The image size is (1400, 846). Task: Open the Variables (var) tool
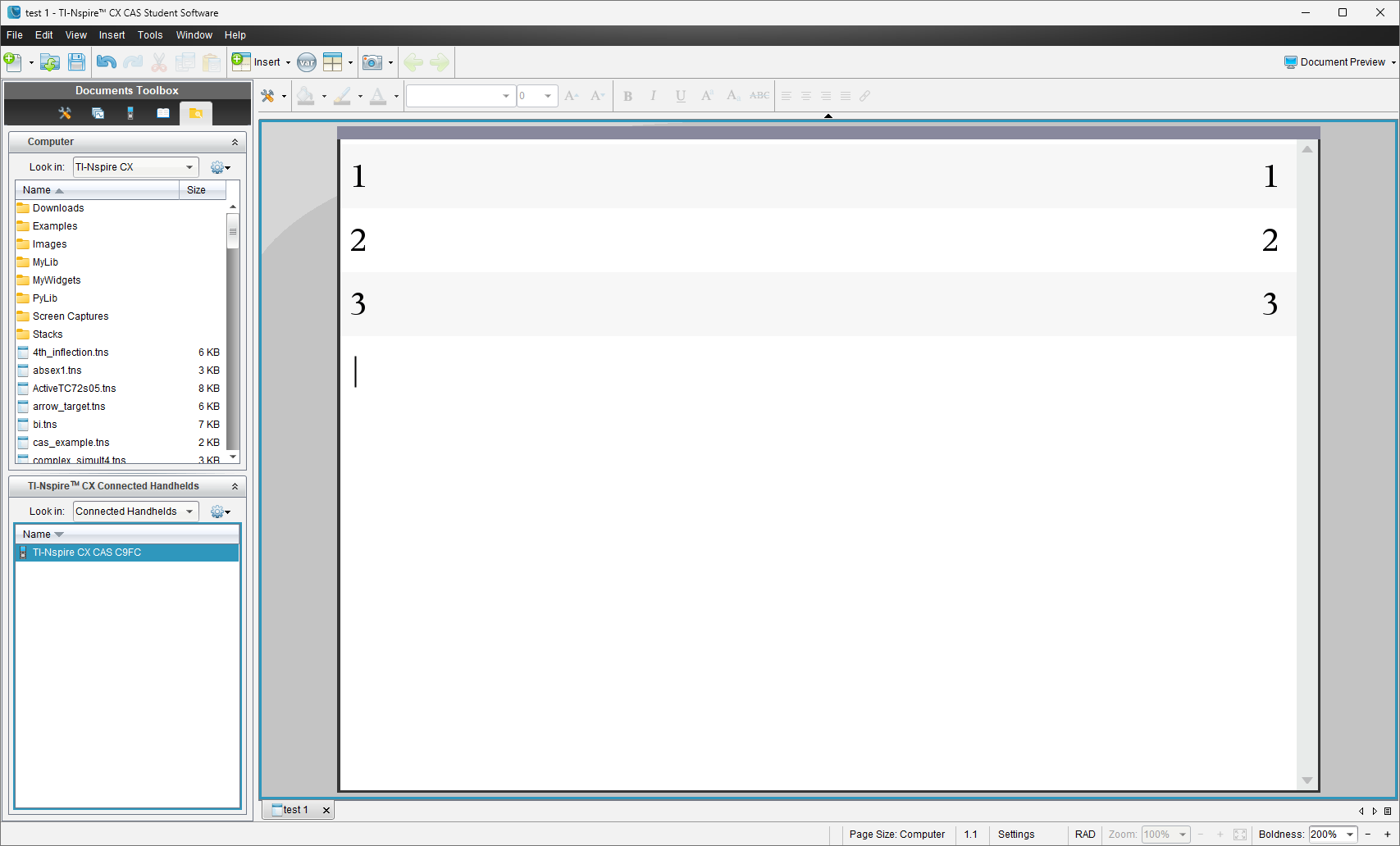(307, 62)
